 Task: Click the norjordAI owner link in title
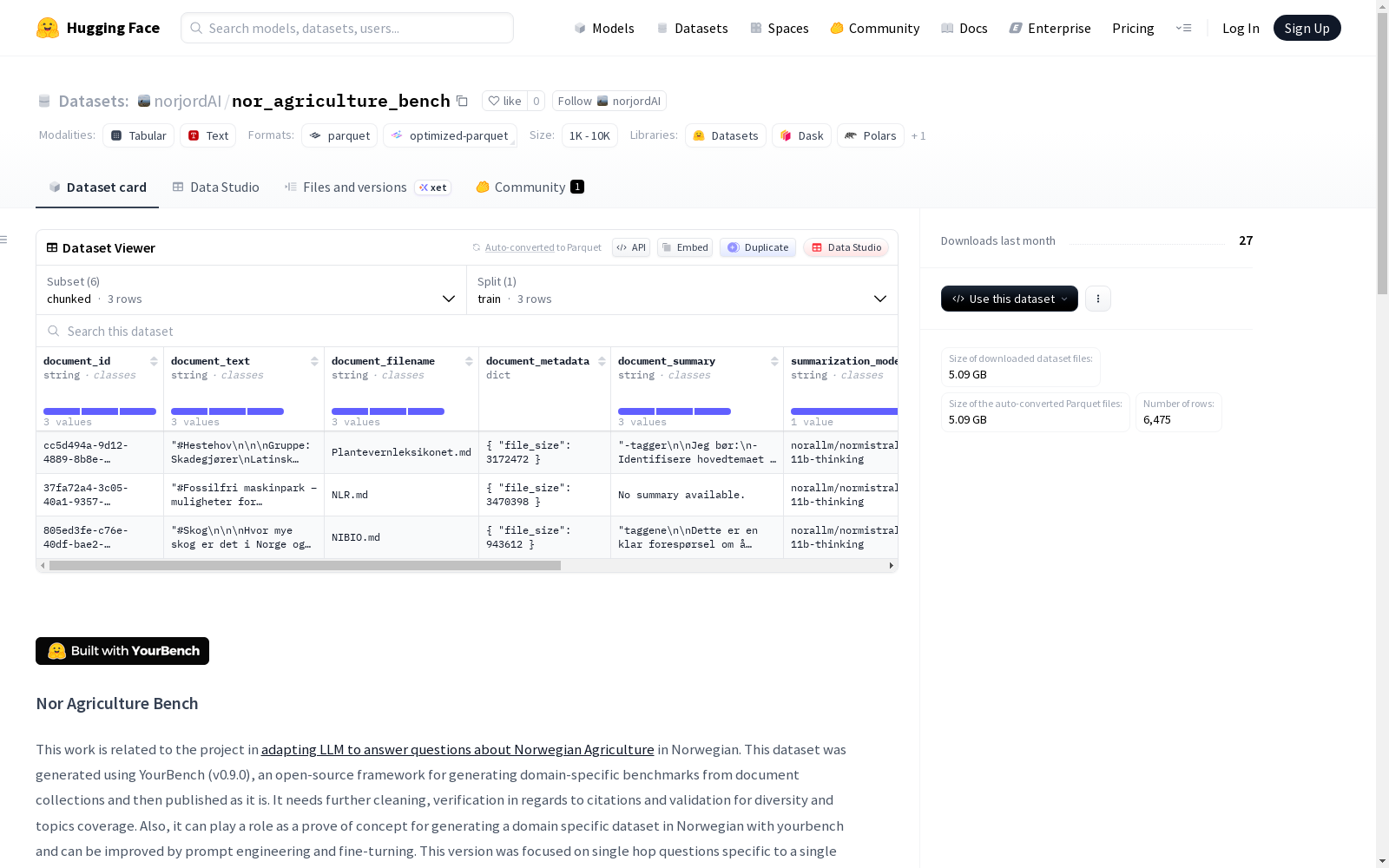pos(188,101)
